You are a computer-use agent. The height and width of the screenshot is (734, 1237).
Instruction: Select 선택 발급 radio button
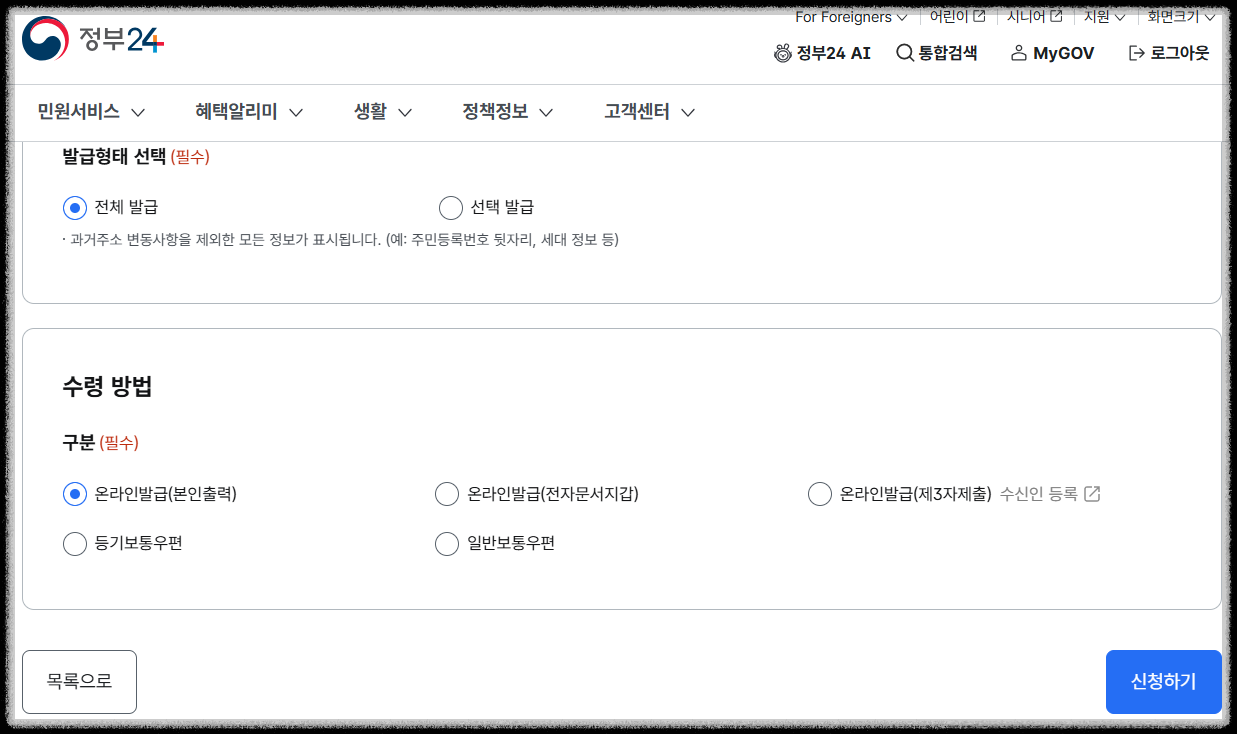tap(451, 208)
